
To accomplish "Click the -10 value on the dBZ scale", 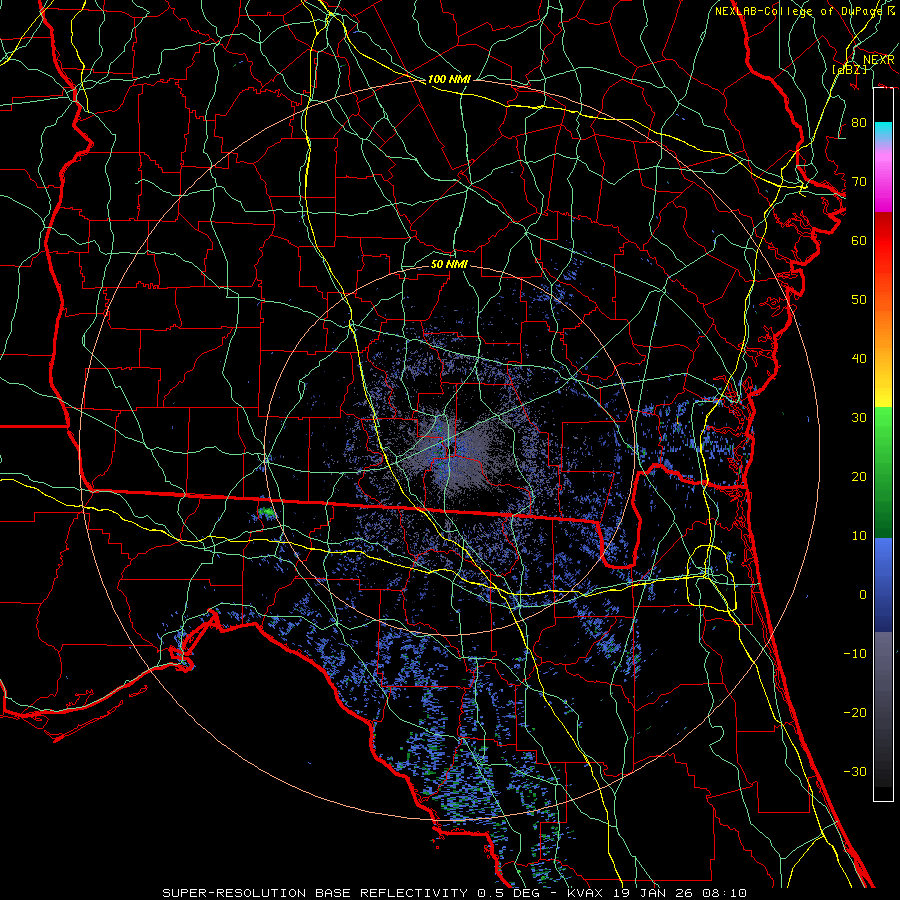I will coord(855,653).
